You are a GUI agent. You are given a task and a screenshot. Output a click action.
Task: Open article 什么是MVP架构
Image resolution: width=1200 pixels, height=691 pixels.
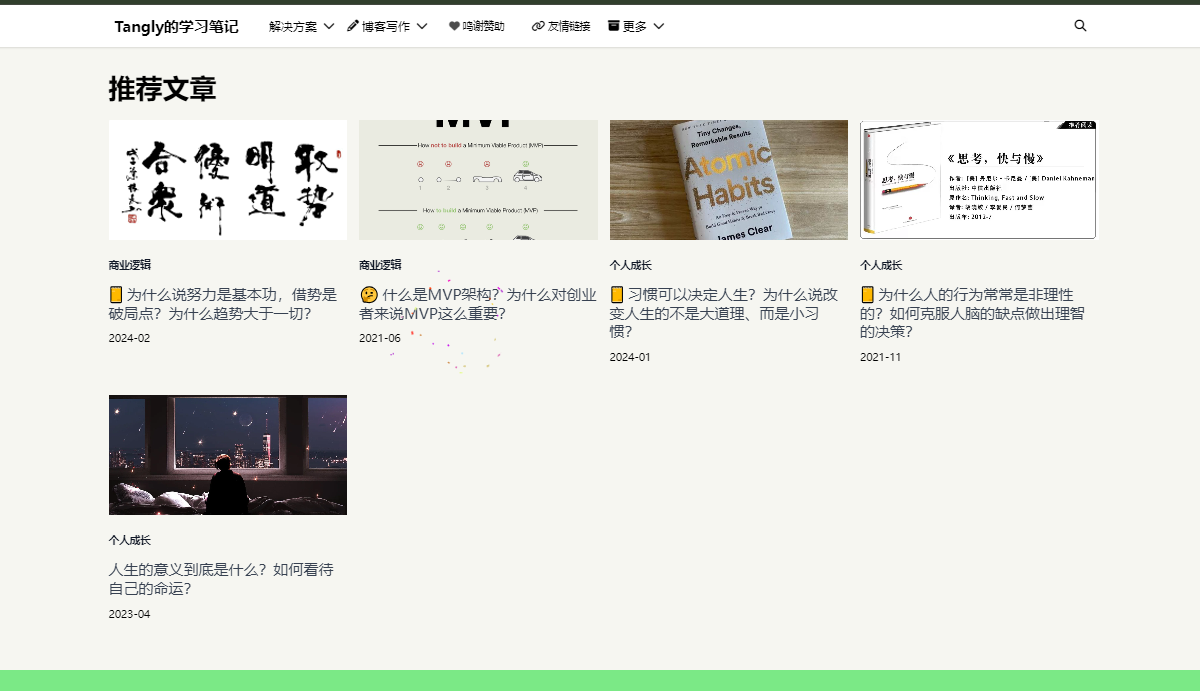tap(478, 304)
